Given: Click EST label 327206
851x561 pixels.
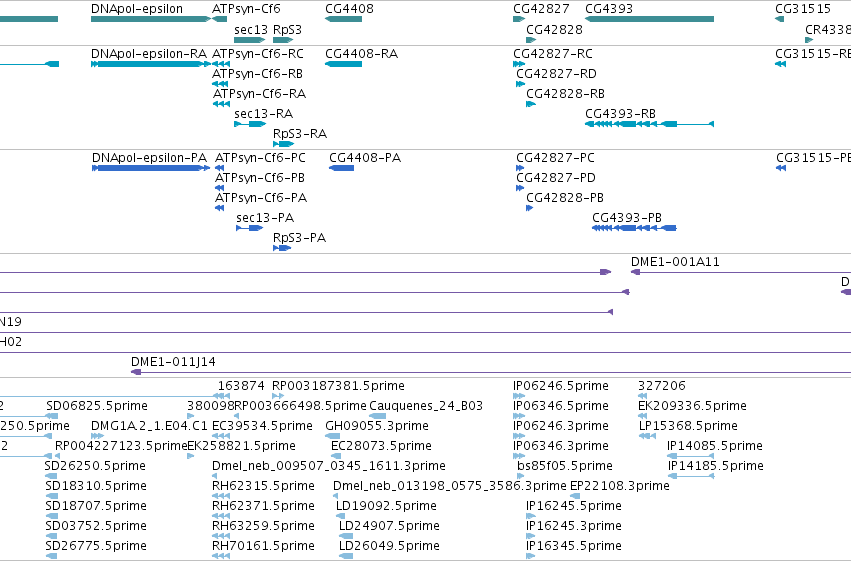Looking at the screenshot, I should point(662,386).
